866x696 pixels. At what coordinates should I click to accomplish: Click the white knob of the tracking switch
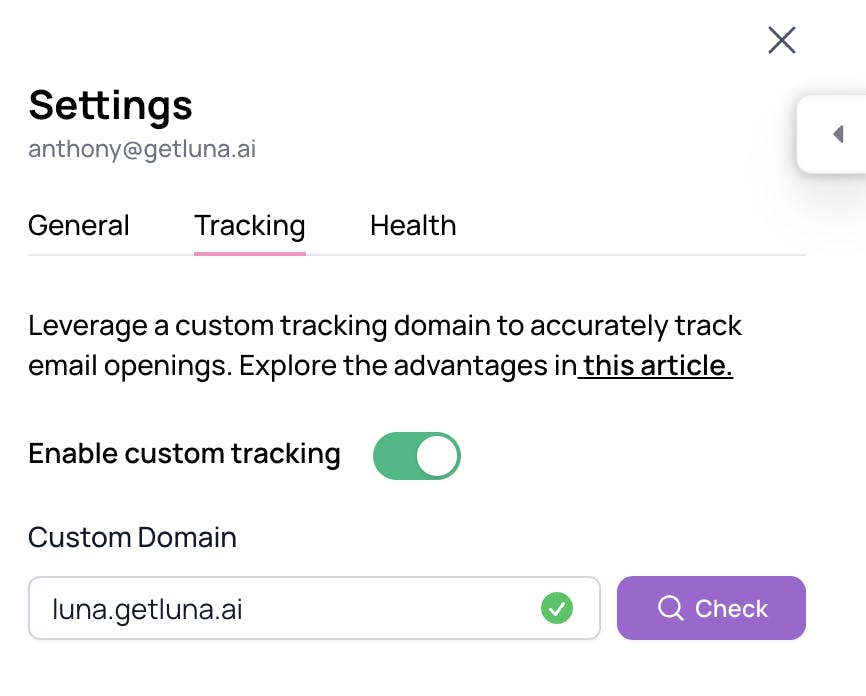point(437,456)
